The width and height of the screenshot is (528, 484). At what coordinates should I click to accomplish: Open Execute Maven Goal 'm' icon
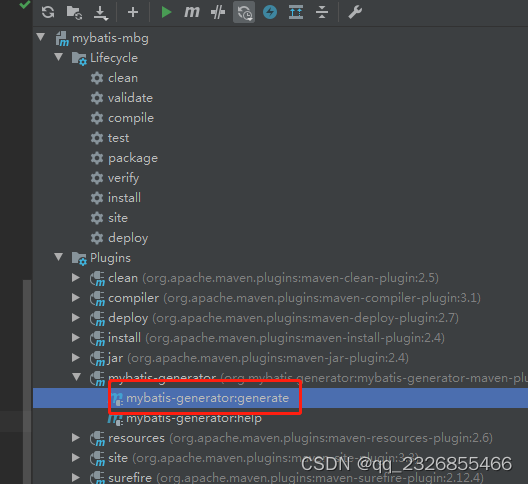[192, 12]
